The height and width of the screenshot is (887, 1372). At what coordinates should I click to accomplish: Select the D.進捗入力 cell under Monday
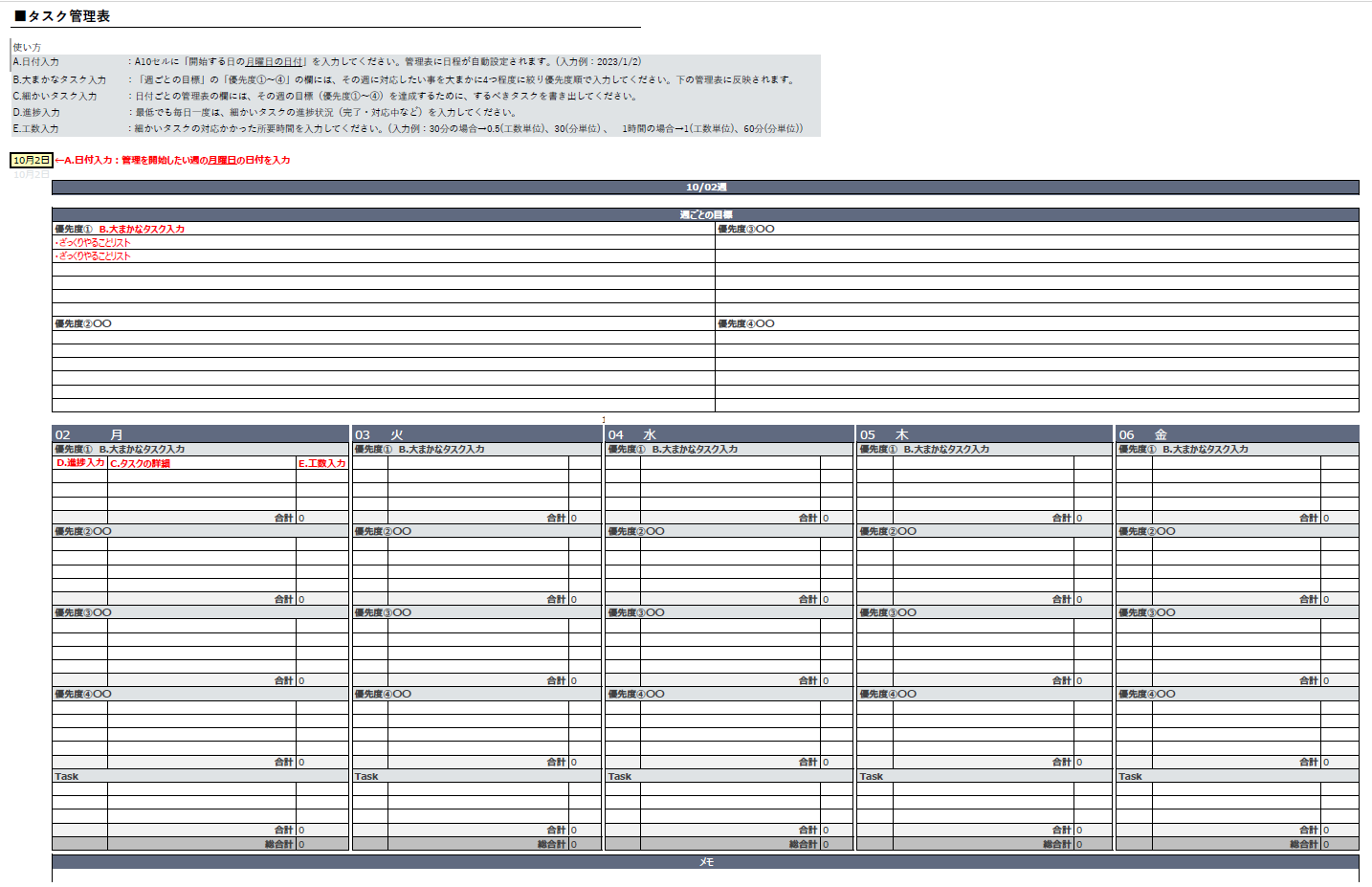(x=79, y=463)
